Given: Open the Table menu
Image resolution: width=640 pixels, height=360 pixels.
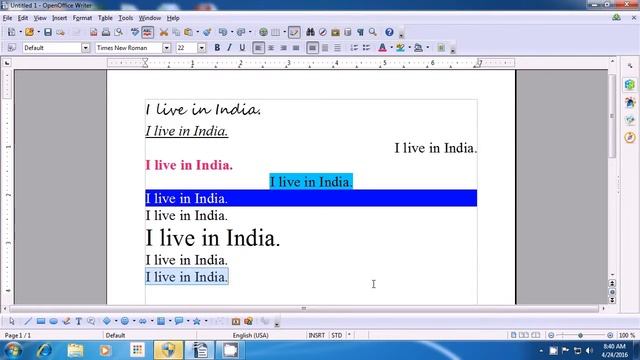Looking at the screenshot, I should tap(105, 18).
